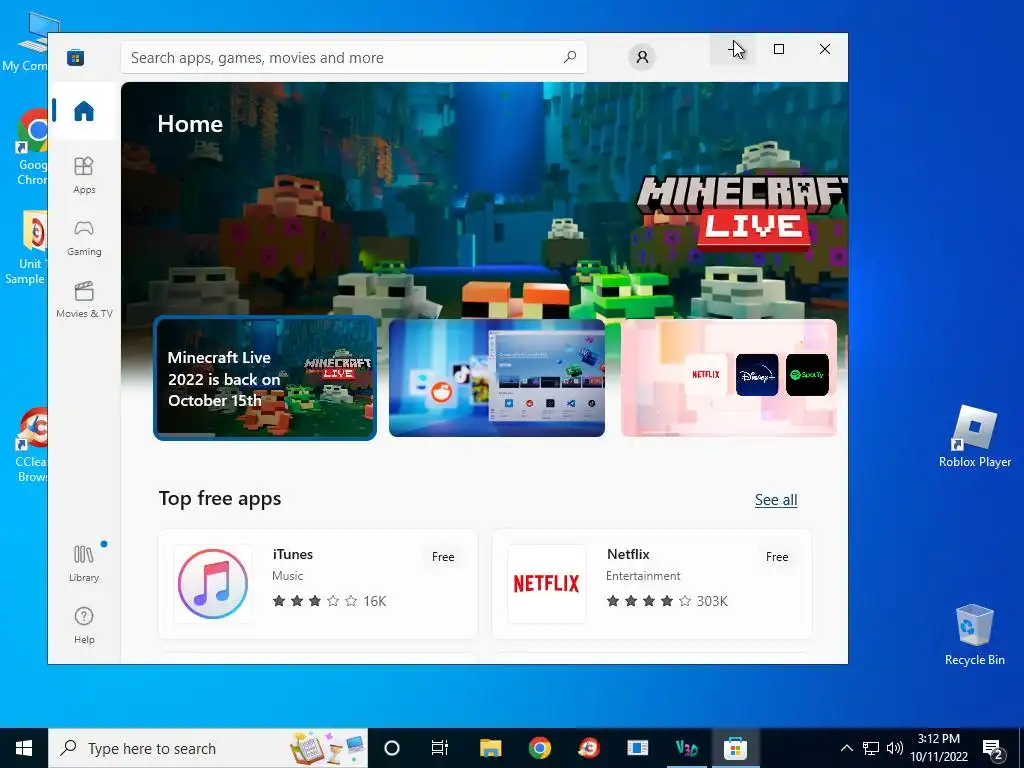Open the taskbar clock showing 3:12 PM

click(x=939, y=748)
